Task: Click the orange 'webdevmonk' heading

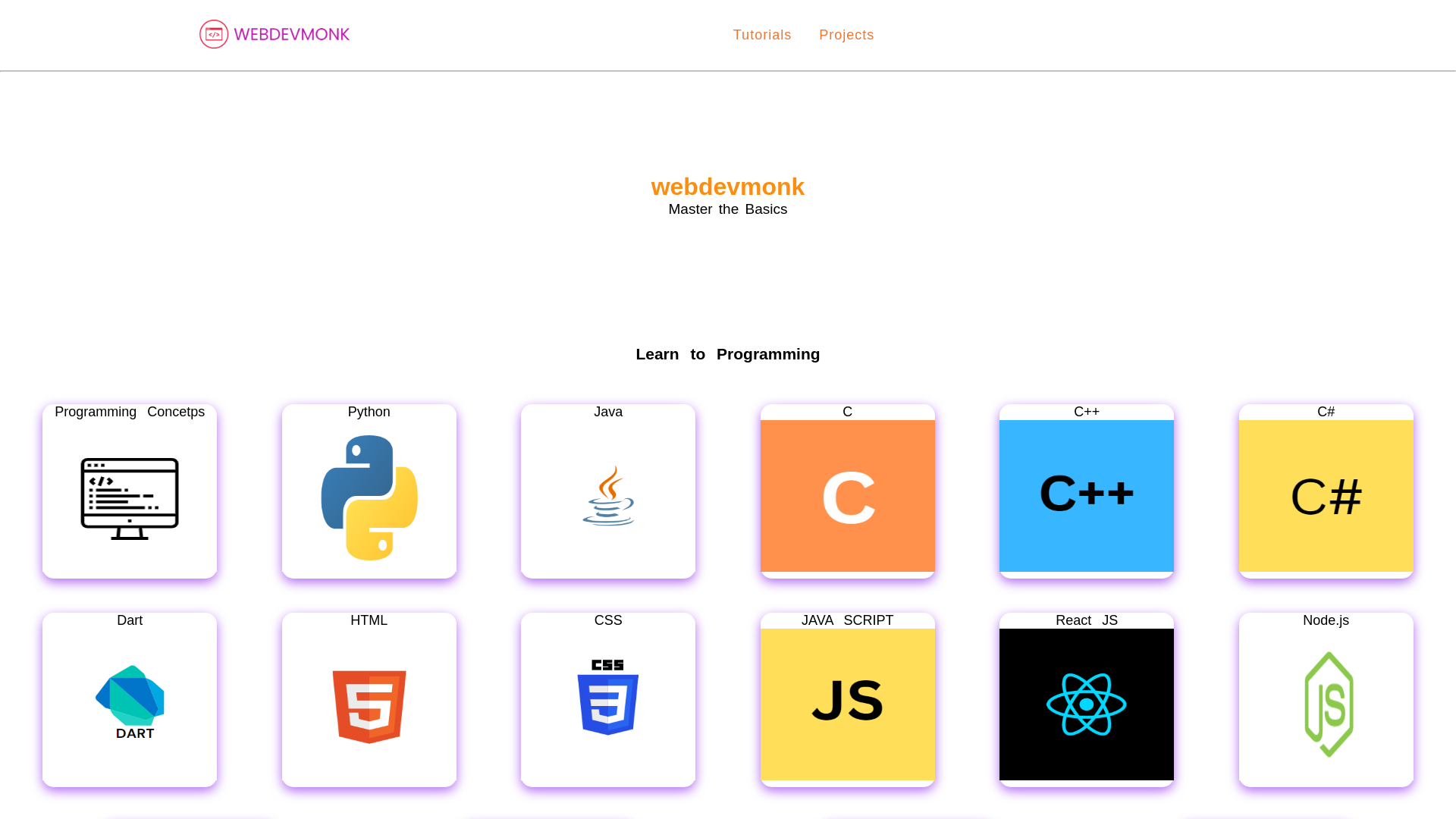Action: pos(728,187)
